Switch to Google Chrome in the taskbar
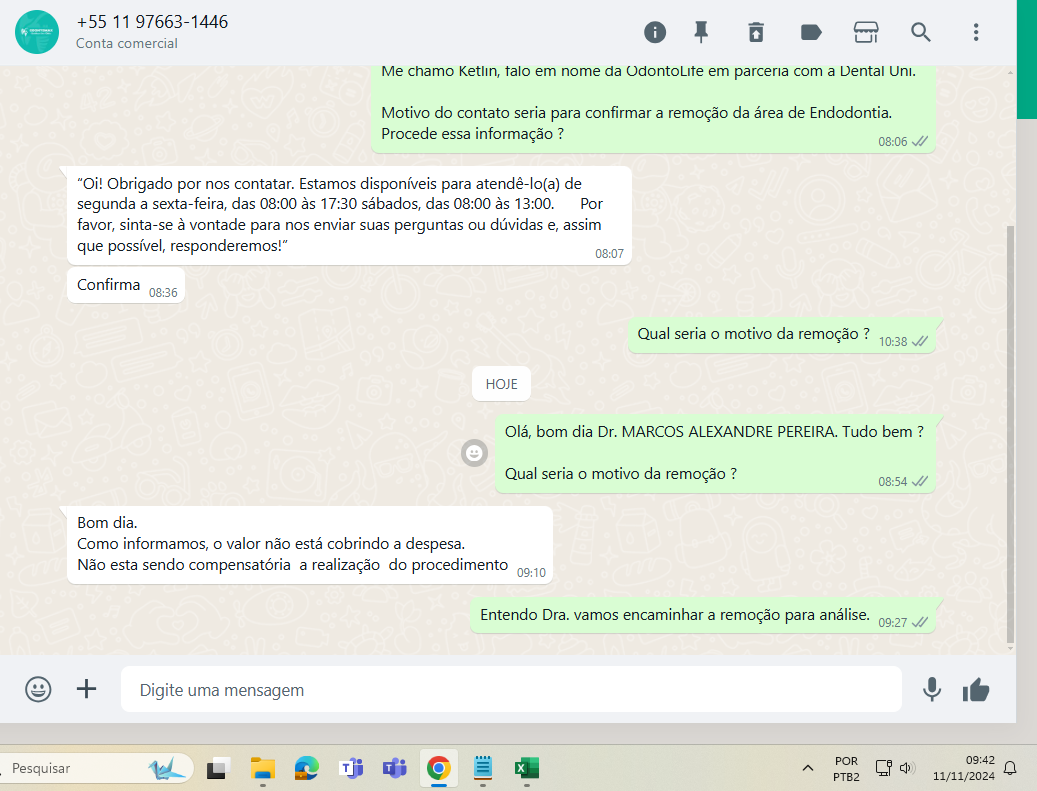 coord(438,768)
